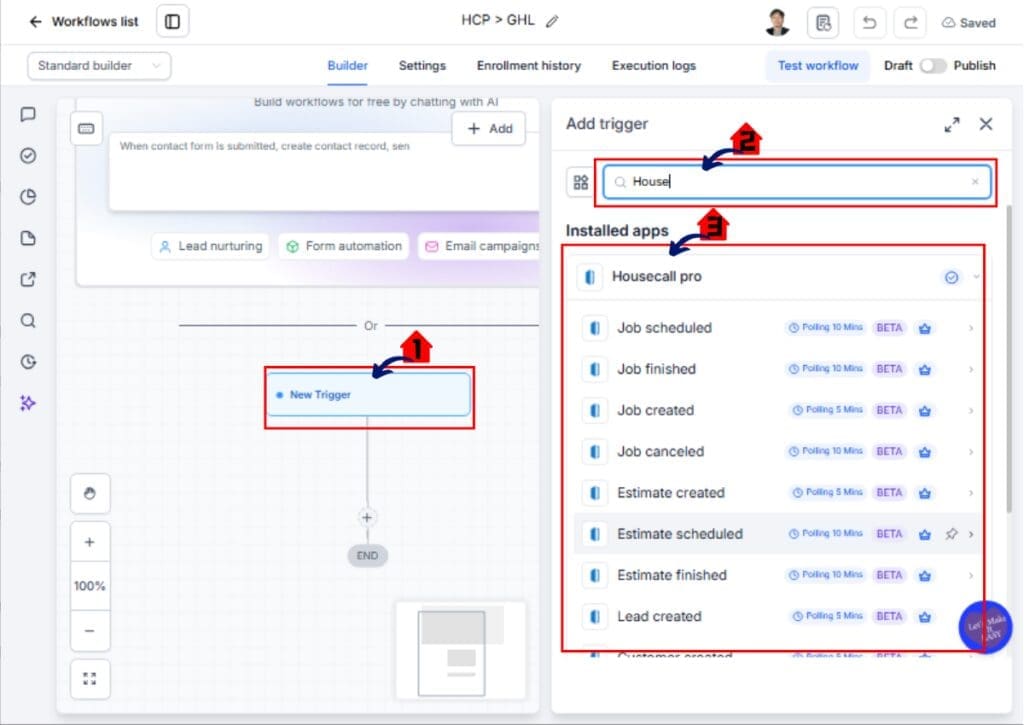Click the AI prompt text box
The height and width of the screenshot is (725, 1024).
coord(324,172)
